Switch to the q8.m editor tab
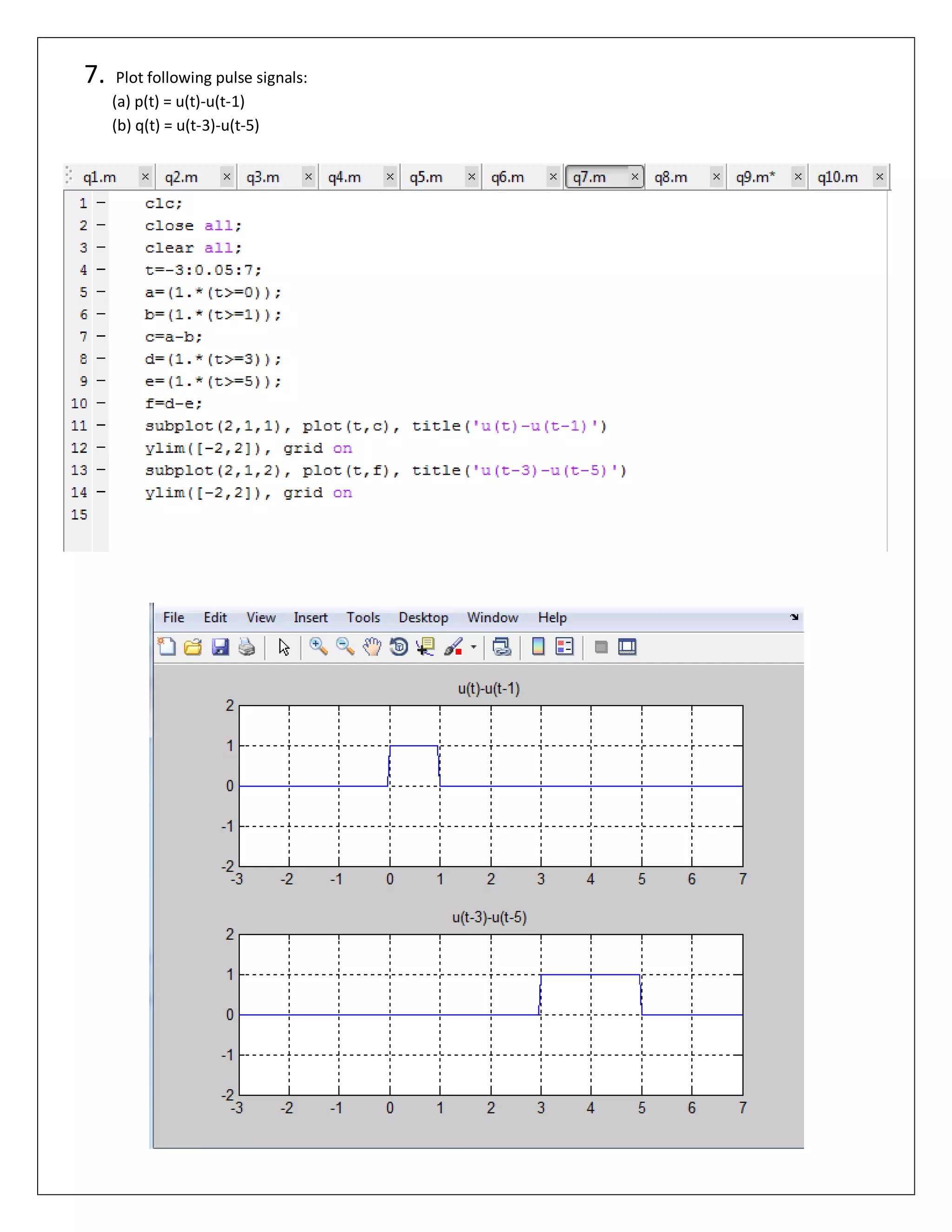Image resolution: width=952 pixels, height=1232 pixels. [671, 177]
